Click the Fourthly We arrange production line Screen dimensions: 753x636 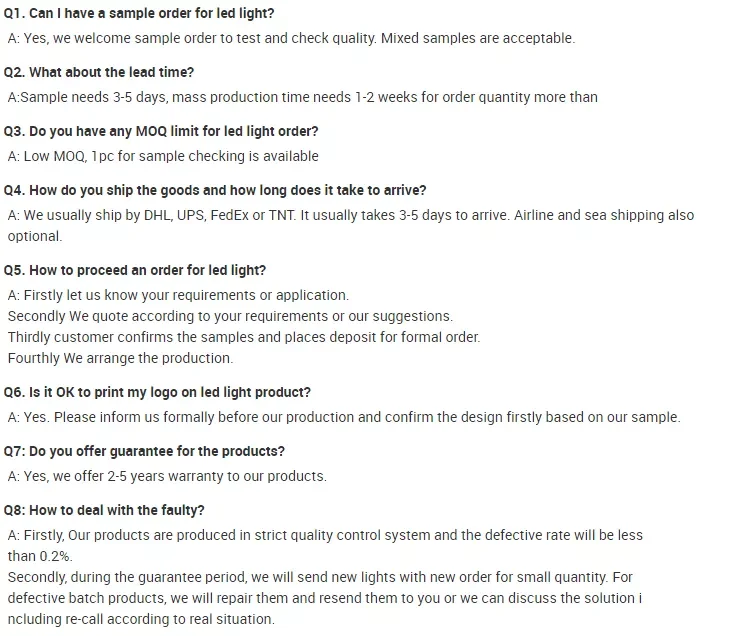[120, 358]
